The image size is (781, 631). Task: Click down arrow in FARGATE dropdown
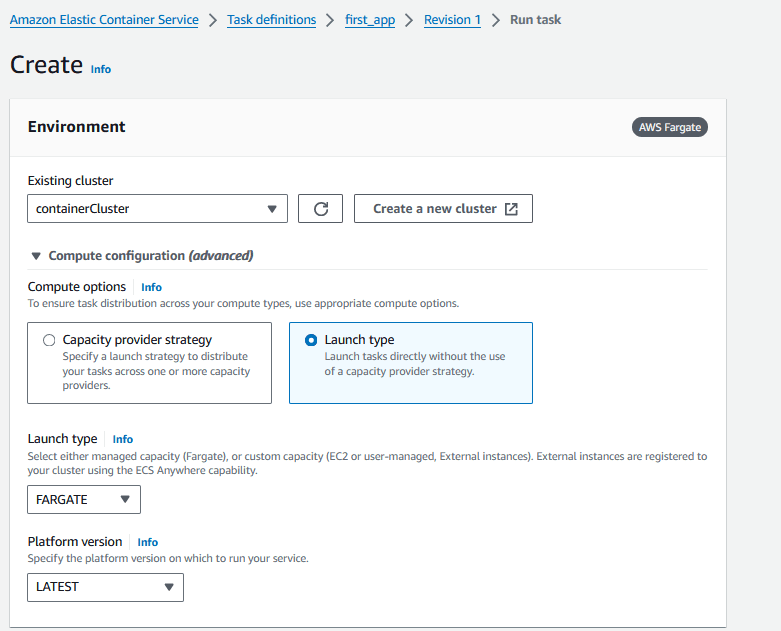(125, 499)
